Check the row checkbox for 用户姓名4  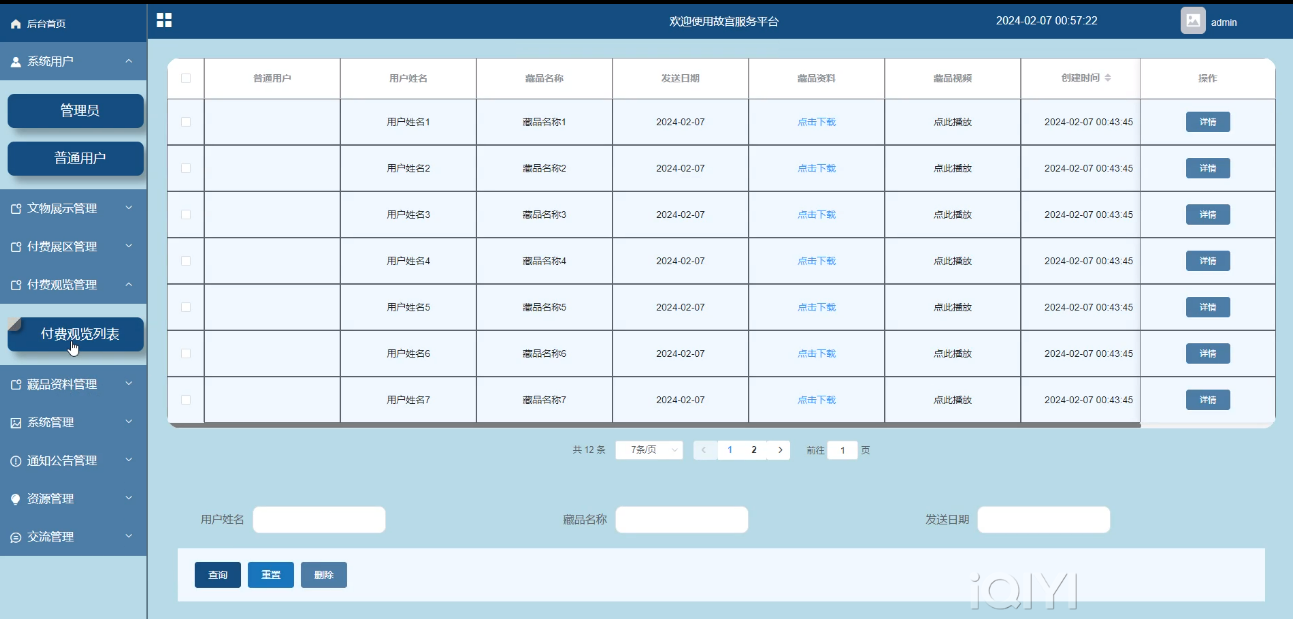coord(186,261)
